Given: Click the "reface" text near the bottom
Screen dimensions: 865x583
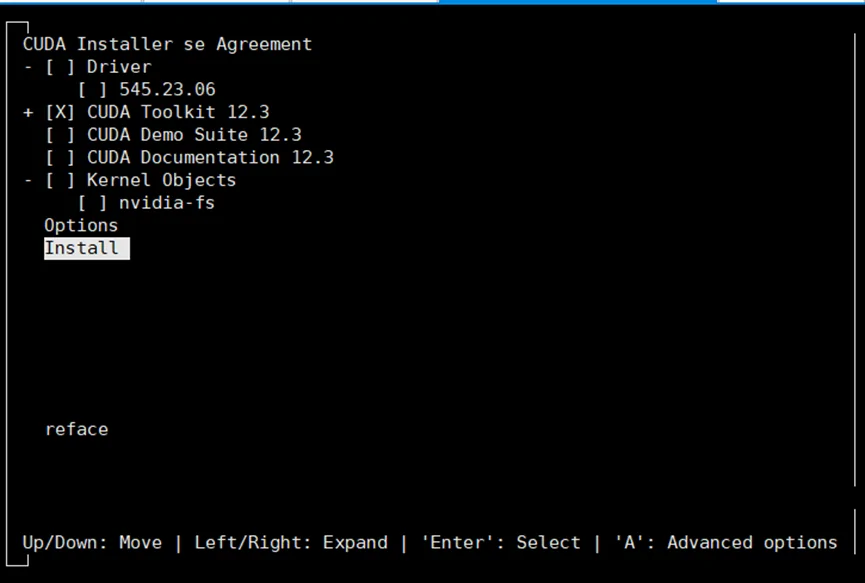Looking at the screenshot, I should coord(77,430).
